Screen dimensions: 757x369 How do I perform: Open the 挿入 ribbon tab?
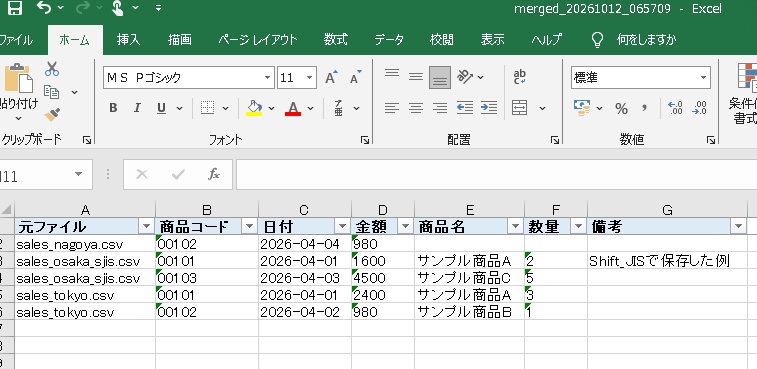tap(128, 40)
